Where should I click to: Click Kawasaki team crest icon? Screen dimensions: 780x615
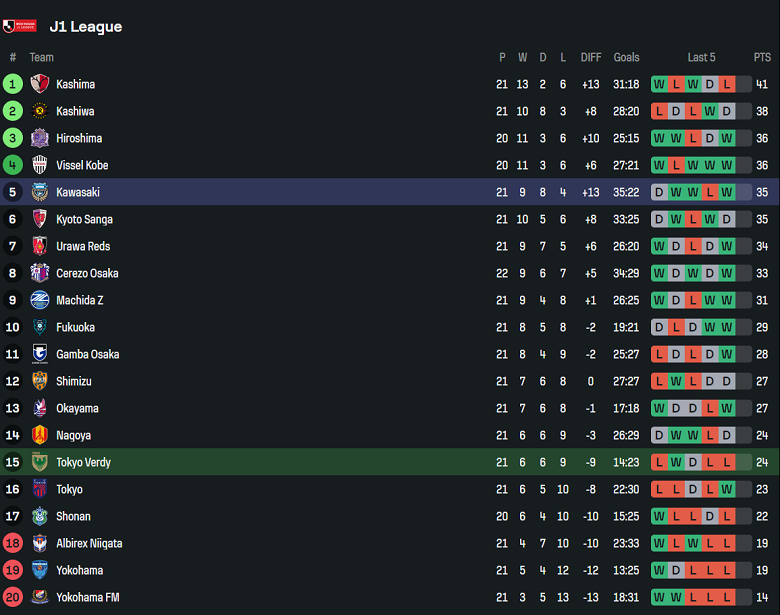click(x=40, y=192)
